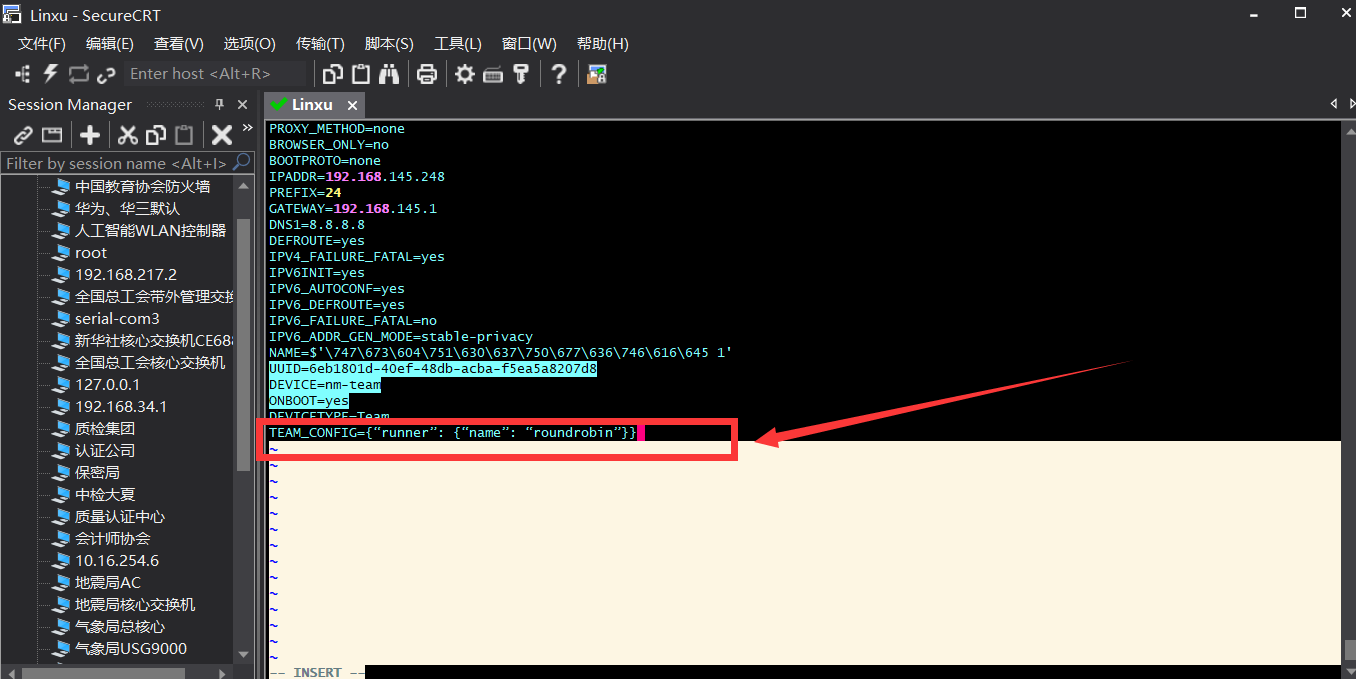Open the 编辑(E) menu

click(x=110, y=44)
